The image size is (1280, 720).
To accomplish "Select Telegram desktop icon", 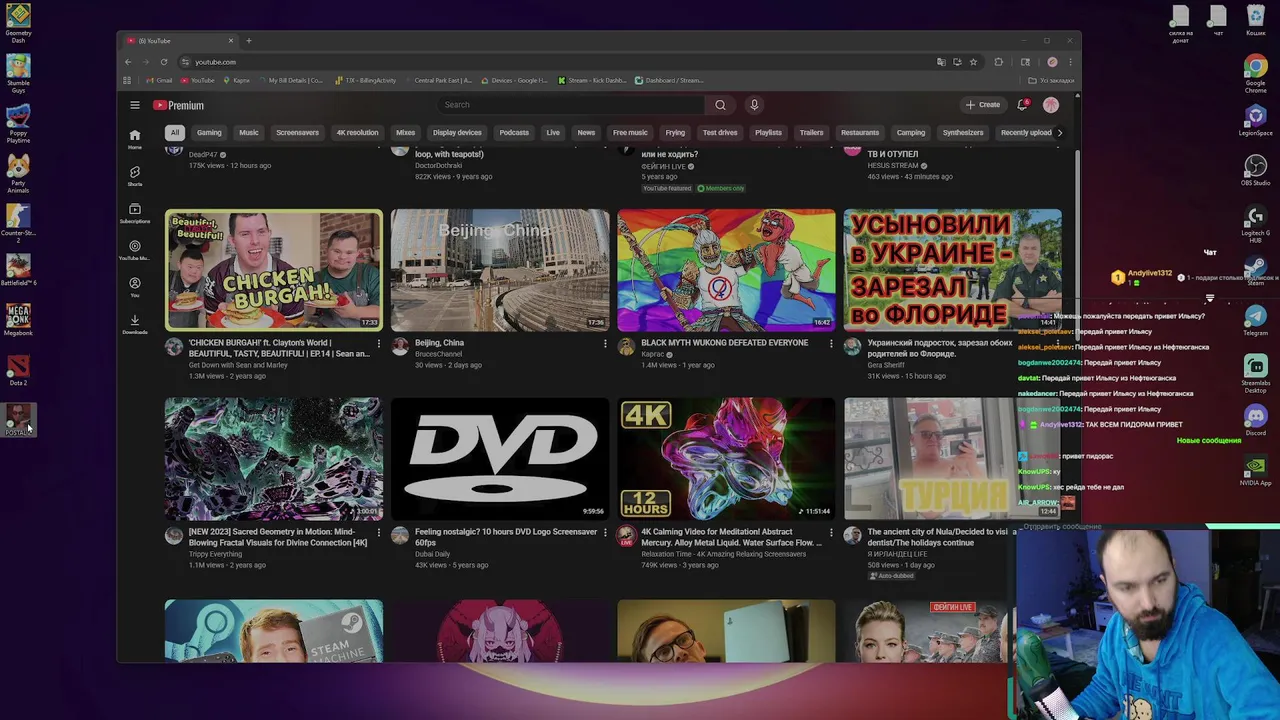I will pos(1255,321).
